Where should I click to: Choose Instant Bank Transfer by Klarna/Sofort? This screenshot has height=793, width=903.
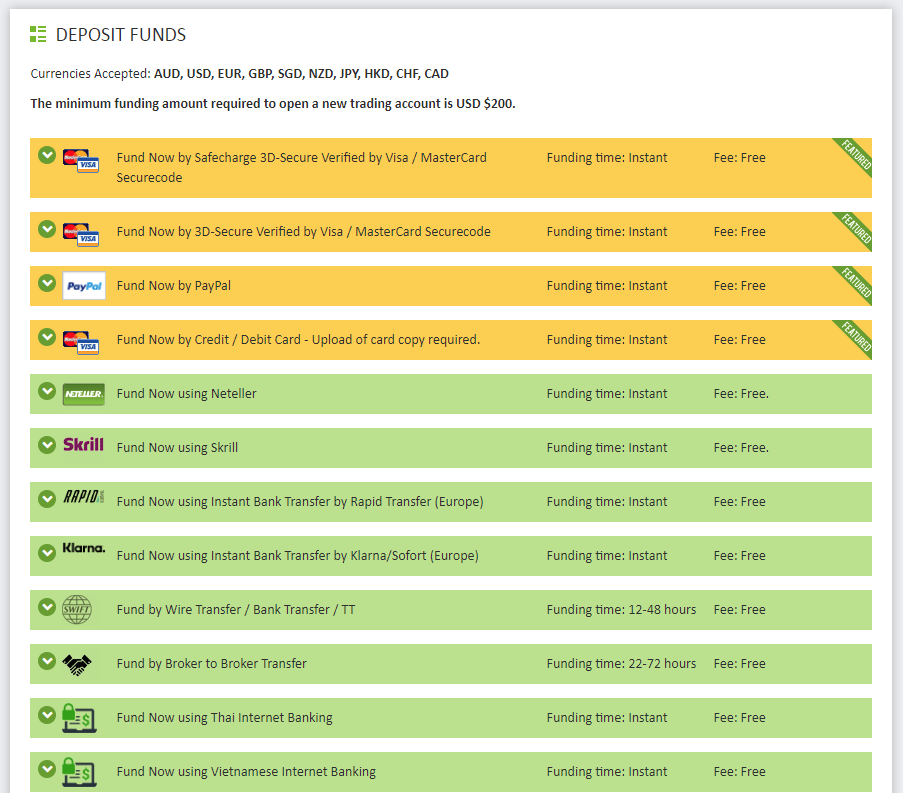click(x=297, y=556)
